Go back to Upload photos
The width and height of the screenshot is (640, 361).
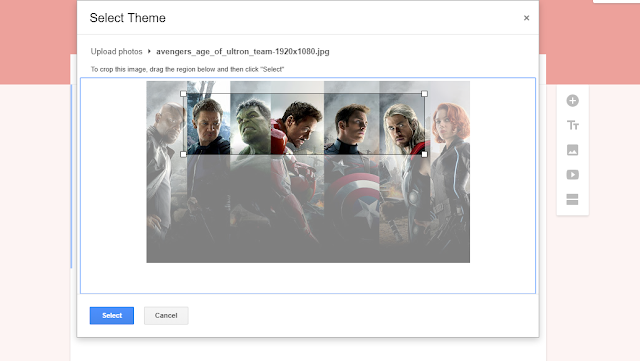point(116,51)
